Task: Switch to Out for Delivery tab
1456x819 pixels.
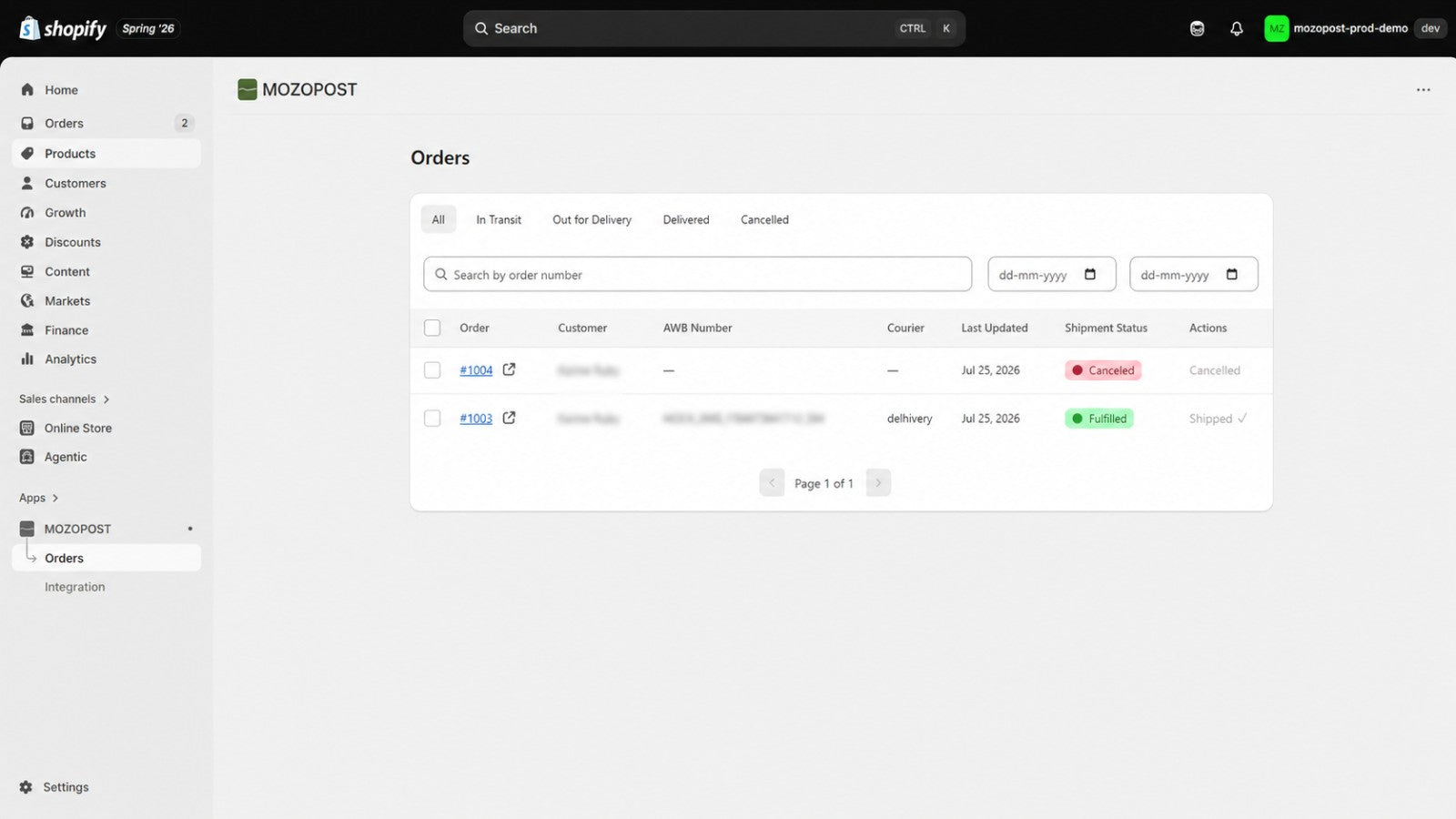Action: tap(591, 219)
